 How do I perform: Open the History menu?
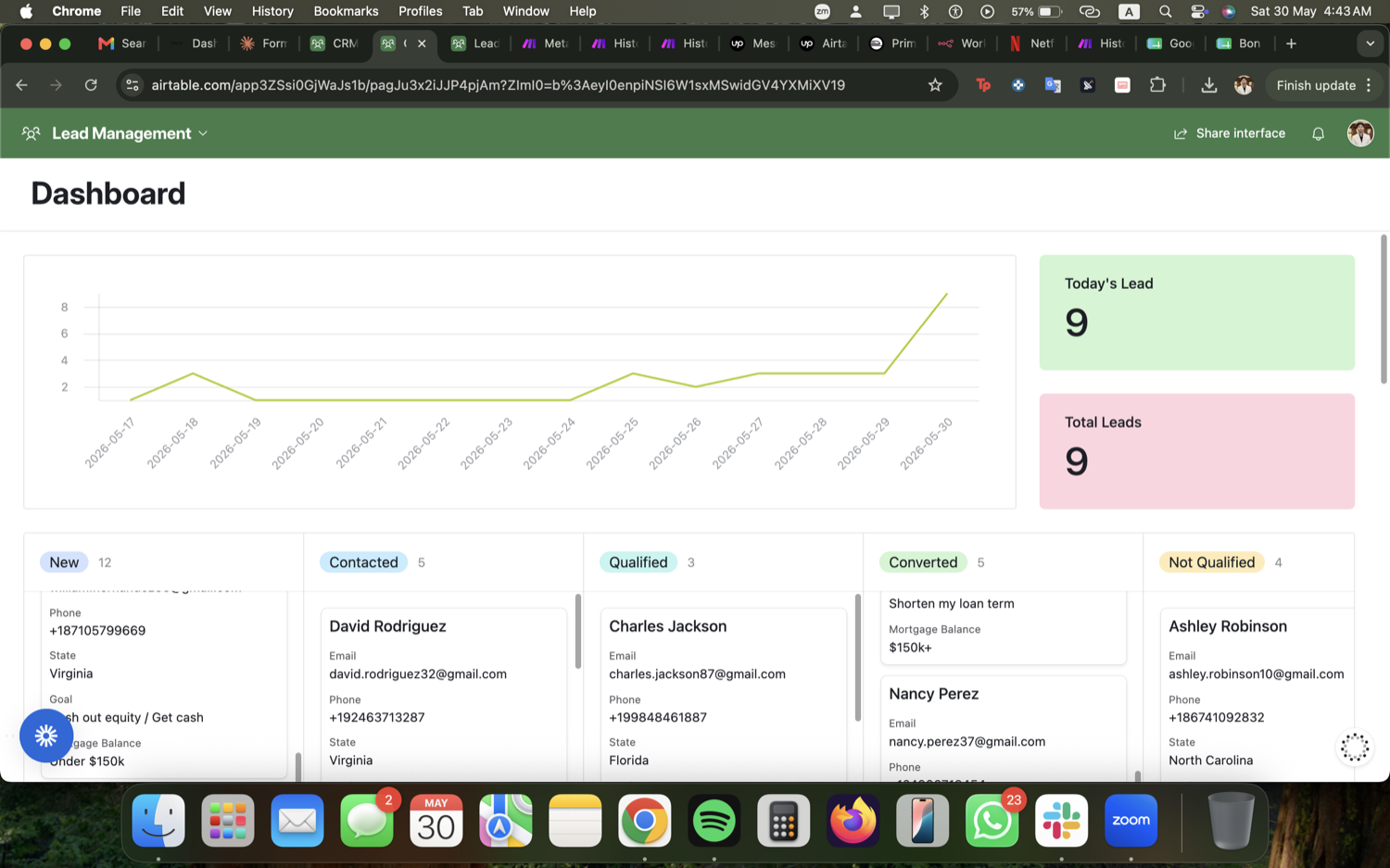pos(272,11)
